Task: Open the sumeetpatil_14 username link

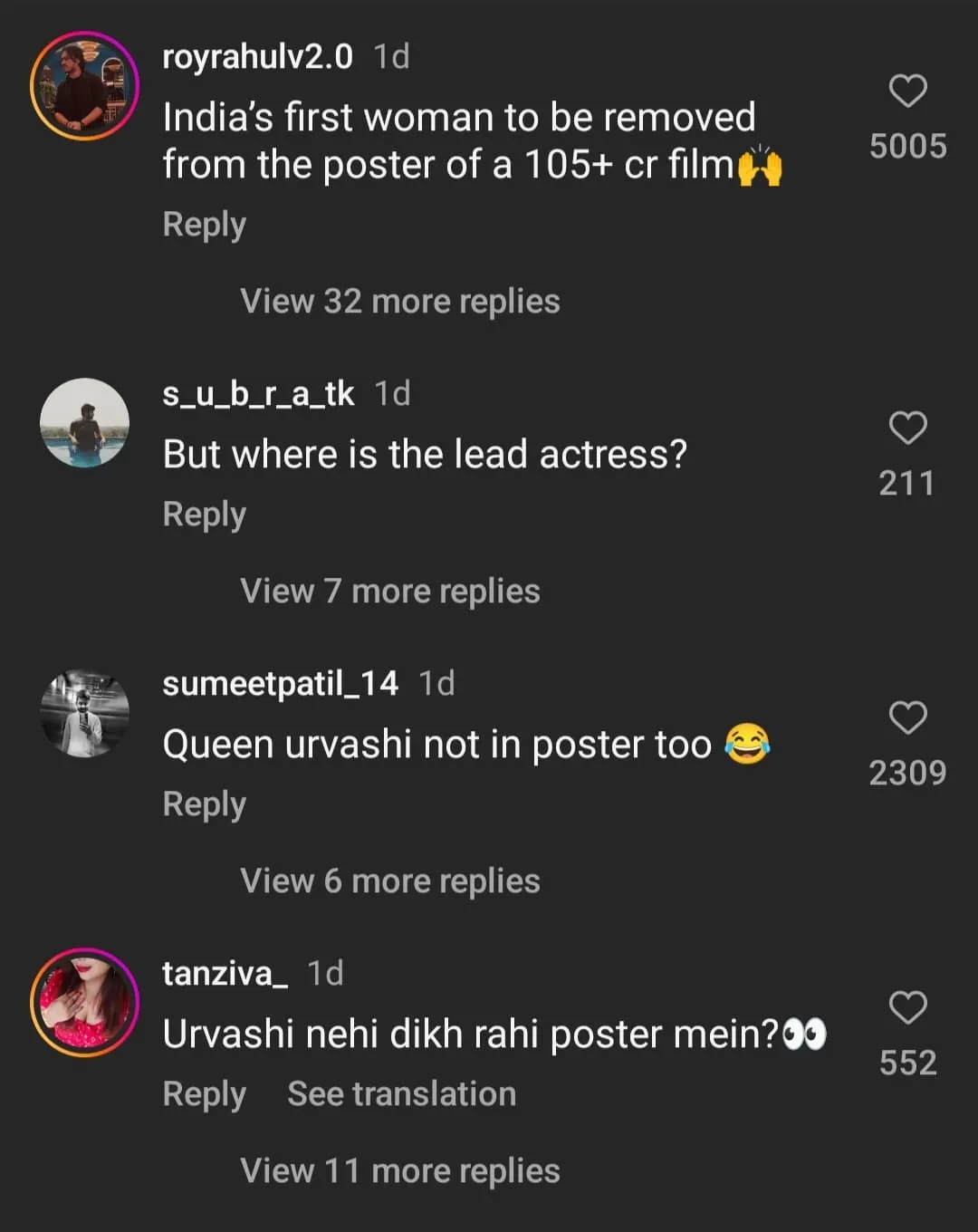Action: click(x=280, y=683)
